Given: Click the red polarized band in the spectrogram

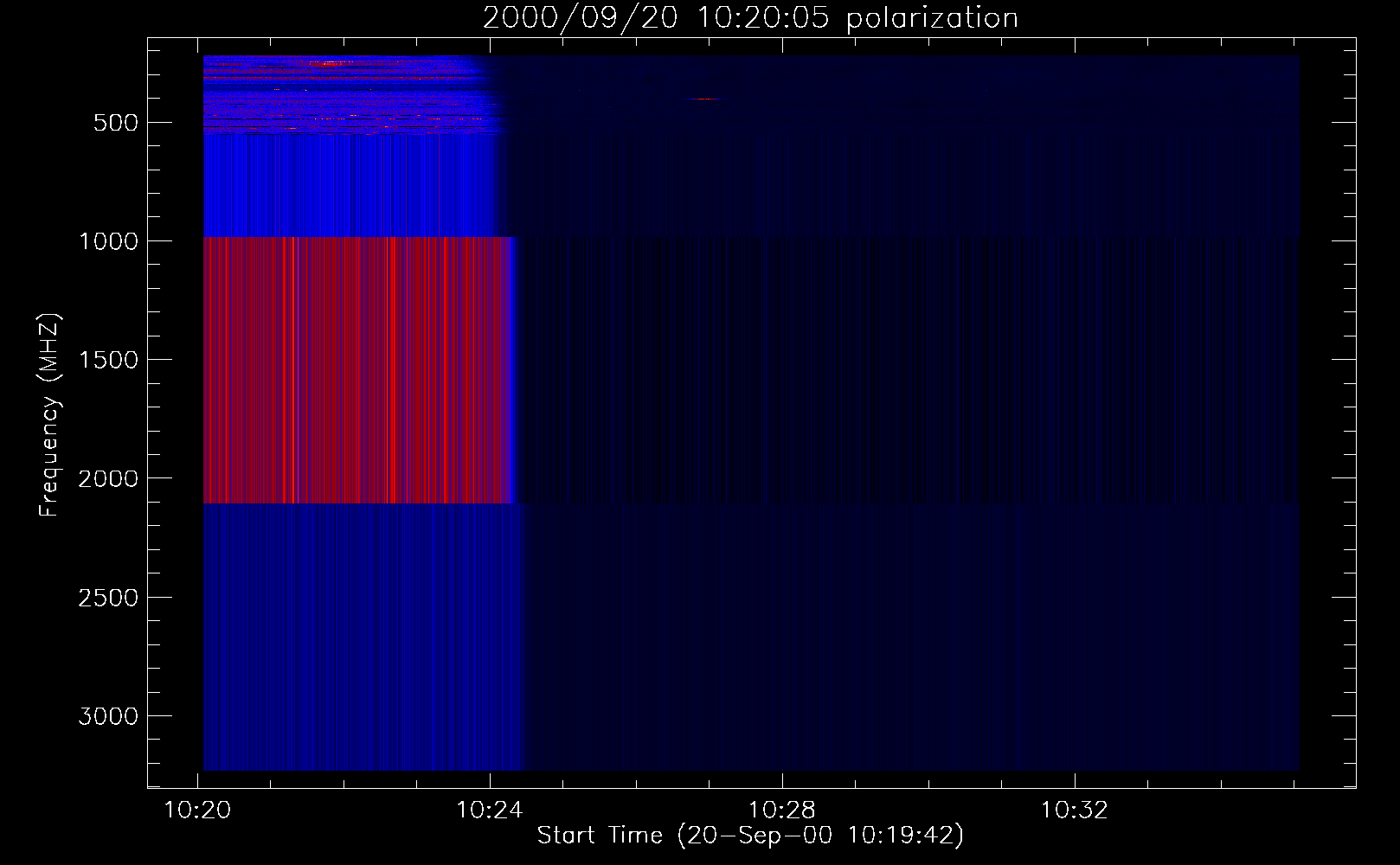Looking at the screenshot, I should tap(358, 369).
